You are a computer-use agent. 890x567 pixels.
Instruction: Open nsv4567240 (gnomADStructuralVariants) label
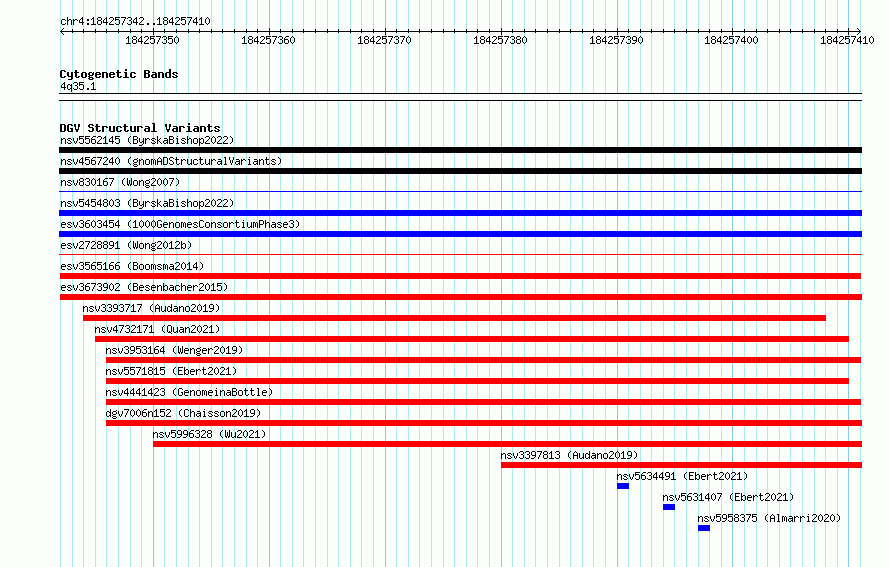[x=171, y=161]
